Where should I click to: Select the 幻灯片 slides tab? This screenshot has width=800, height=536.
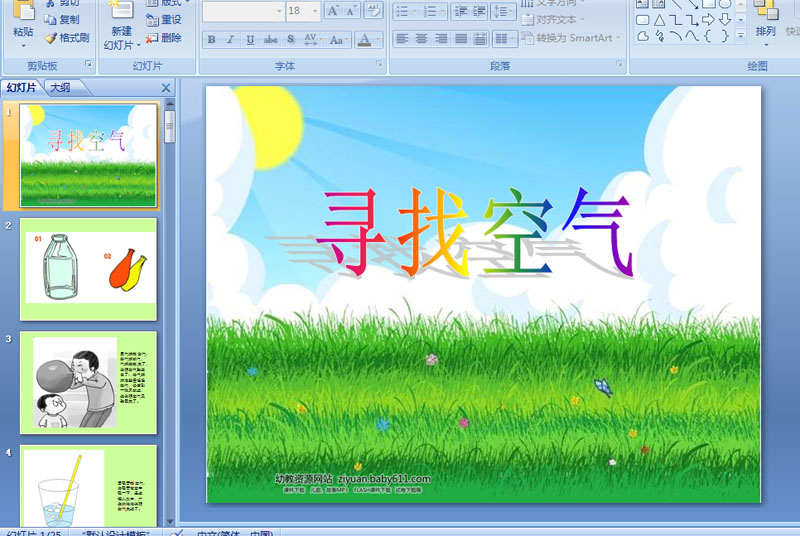pyautogui.click(x=22, y=88)
